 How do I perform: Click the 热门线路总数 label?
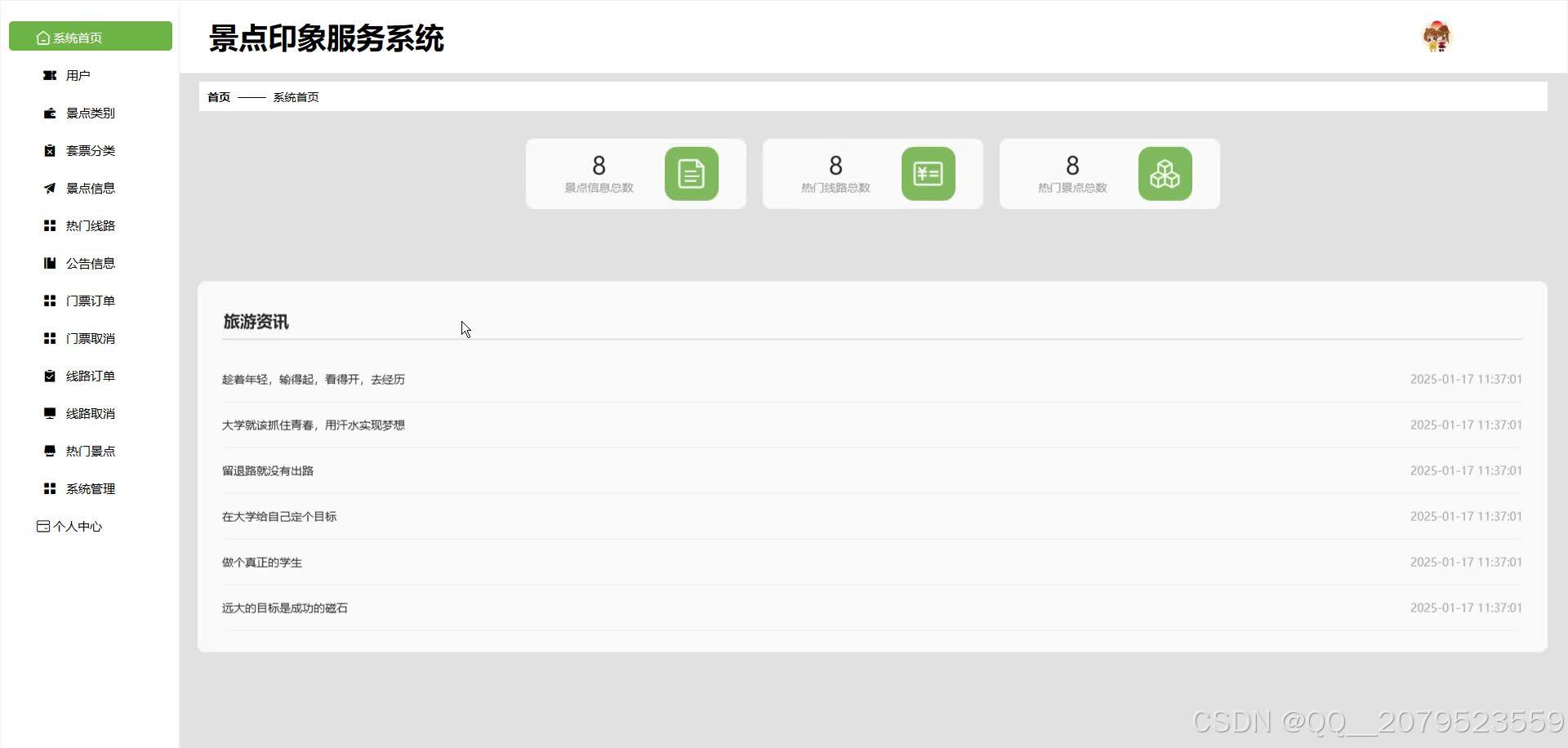click(x=835, y=188)
